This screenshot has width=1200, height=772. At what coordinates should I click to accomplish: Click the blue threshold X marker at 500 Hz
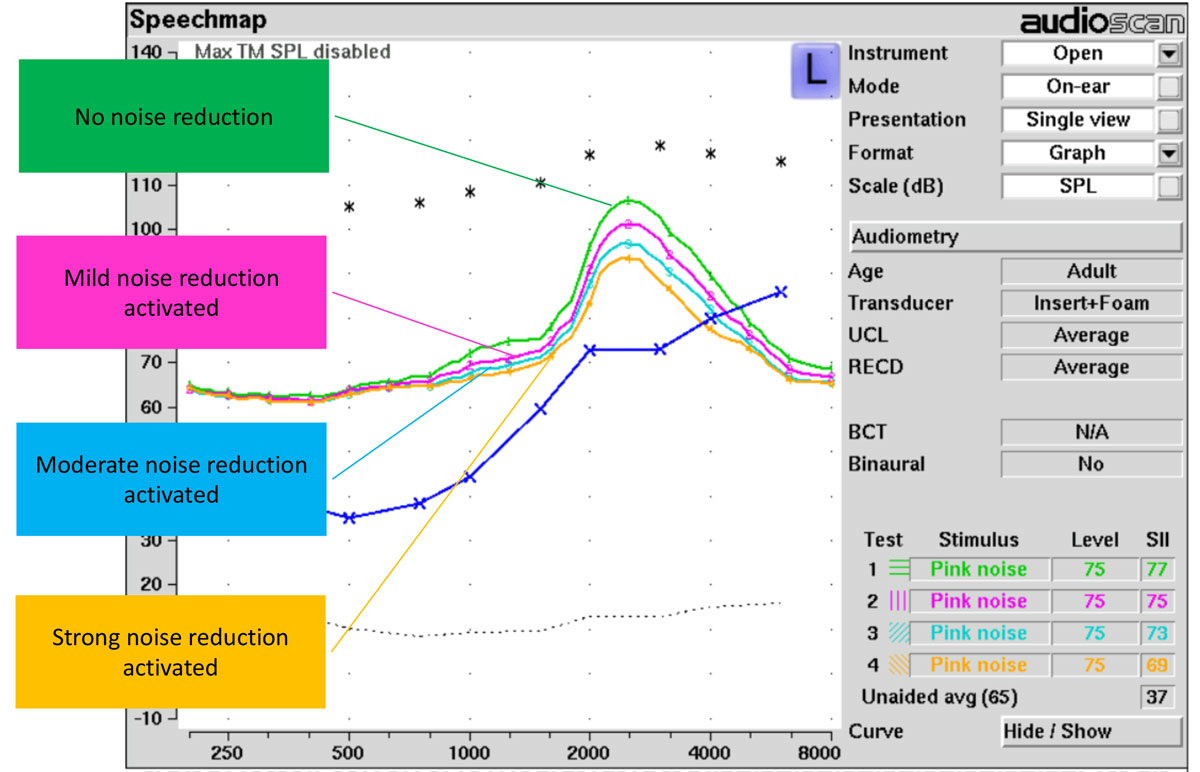pos(349,517)
